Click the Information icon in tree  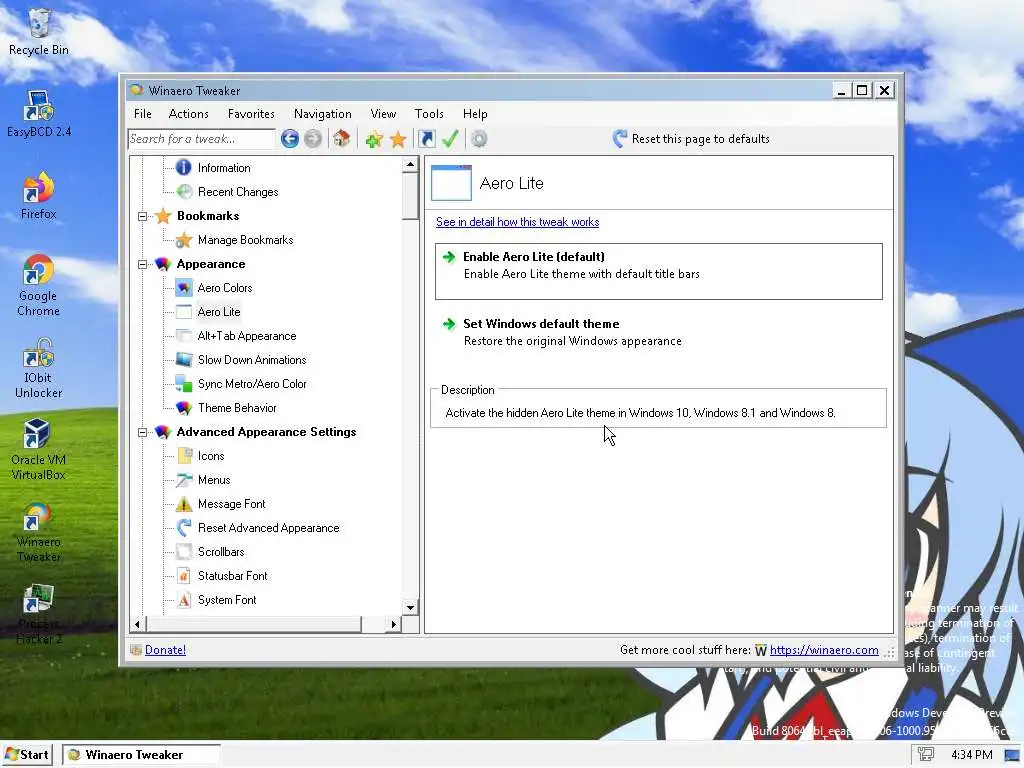click(x=184, y=168)
